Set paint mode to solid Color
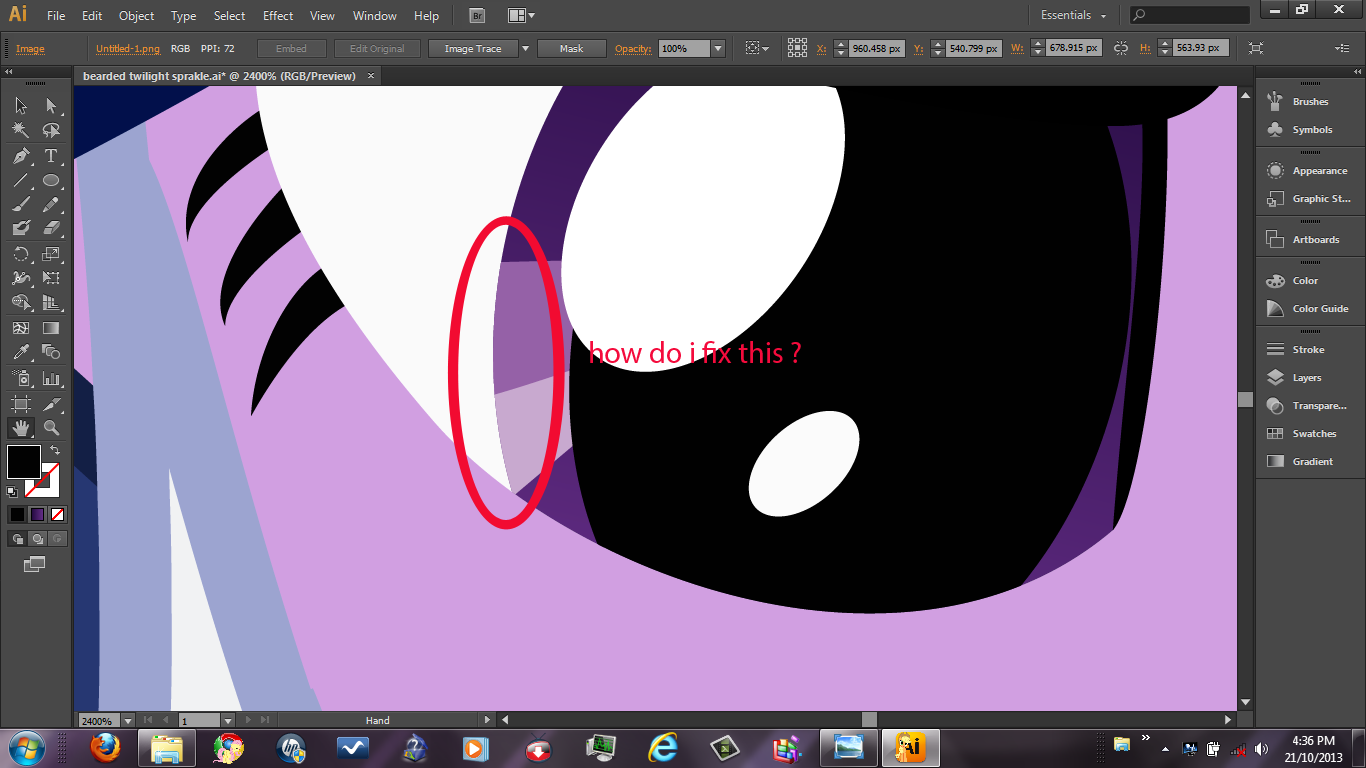This screenshot has height=768, width=1366. pyautogui.click(x=17, y=514)
